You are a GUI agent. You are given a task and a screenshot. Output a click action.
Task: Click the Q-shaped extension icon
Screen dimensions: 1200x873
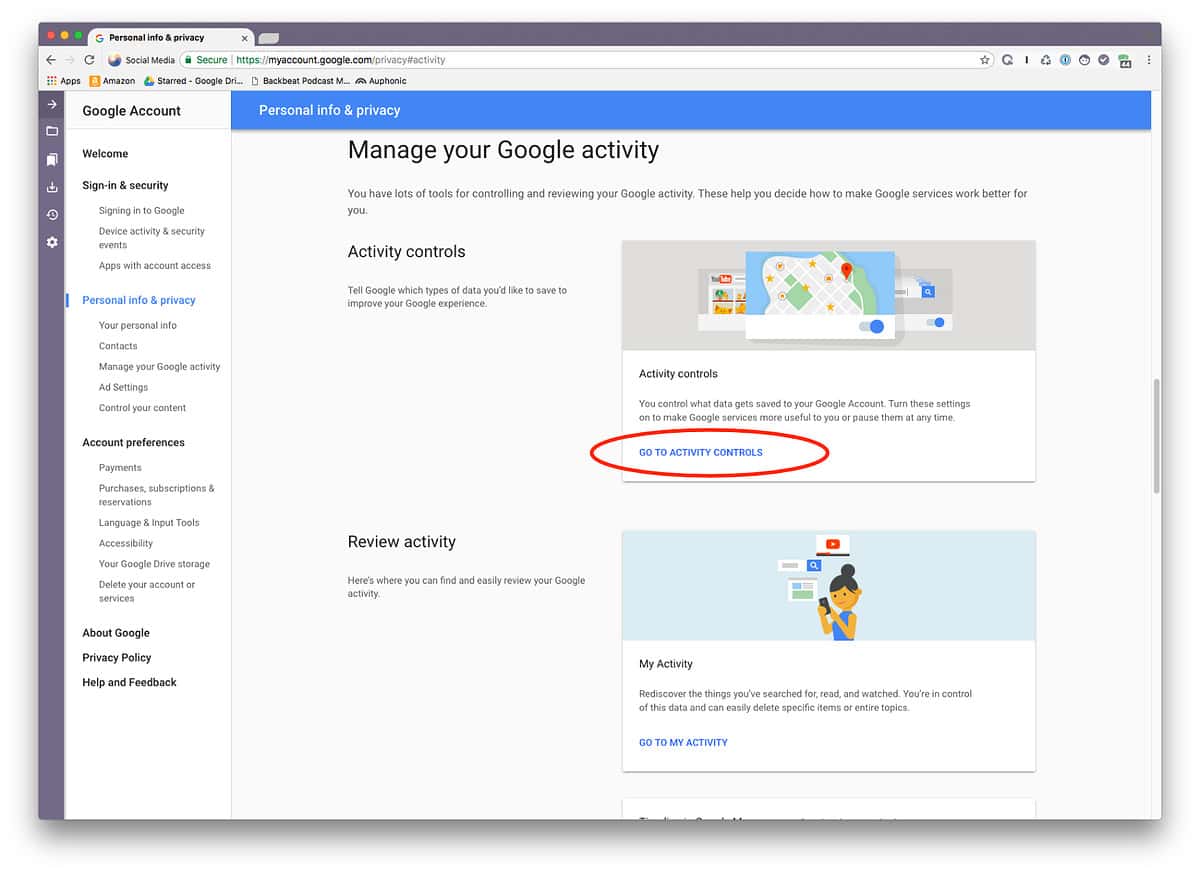tap(1007, 60)
